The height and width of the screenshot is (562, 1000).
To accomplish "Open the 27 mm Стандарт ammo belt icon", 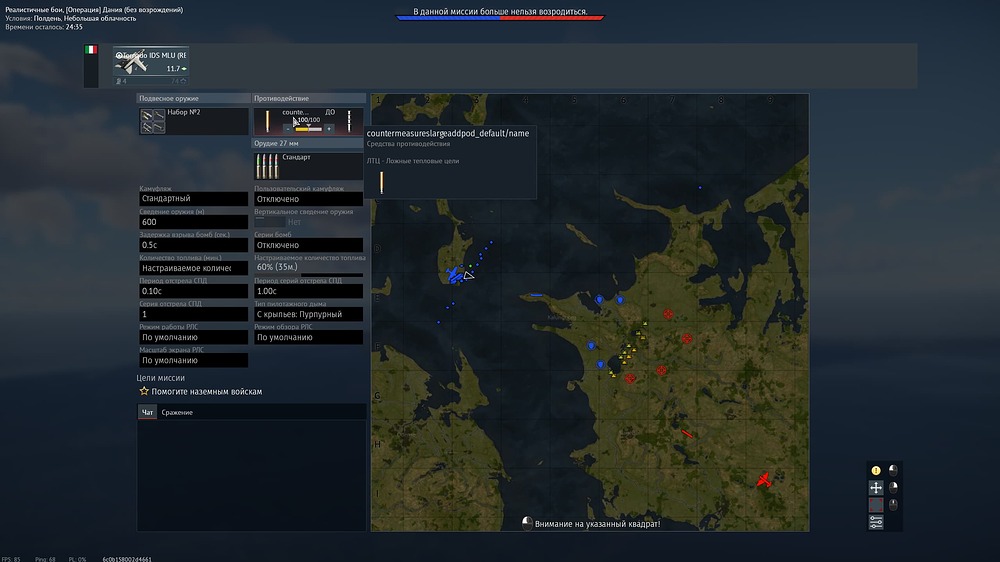I will pos(267,166).
